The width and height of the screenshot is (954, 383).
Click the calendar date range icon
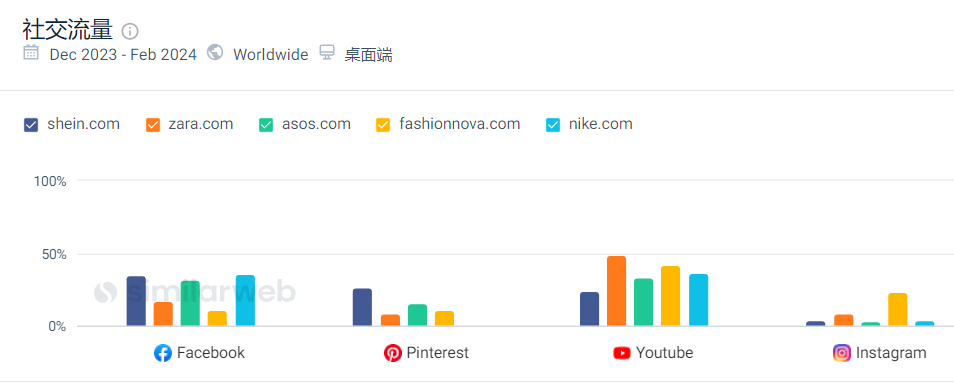[31, 52]
